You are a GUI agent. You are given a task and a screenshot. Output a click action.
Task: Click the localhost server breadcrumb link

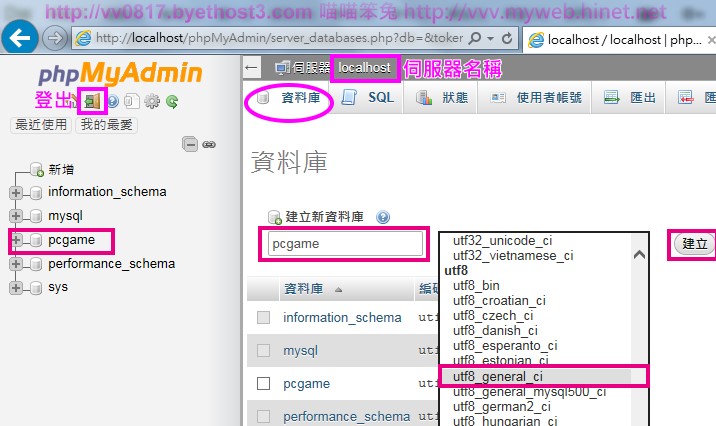click(x=364, y=68)
